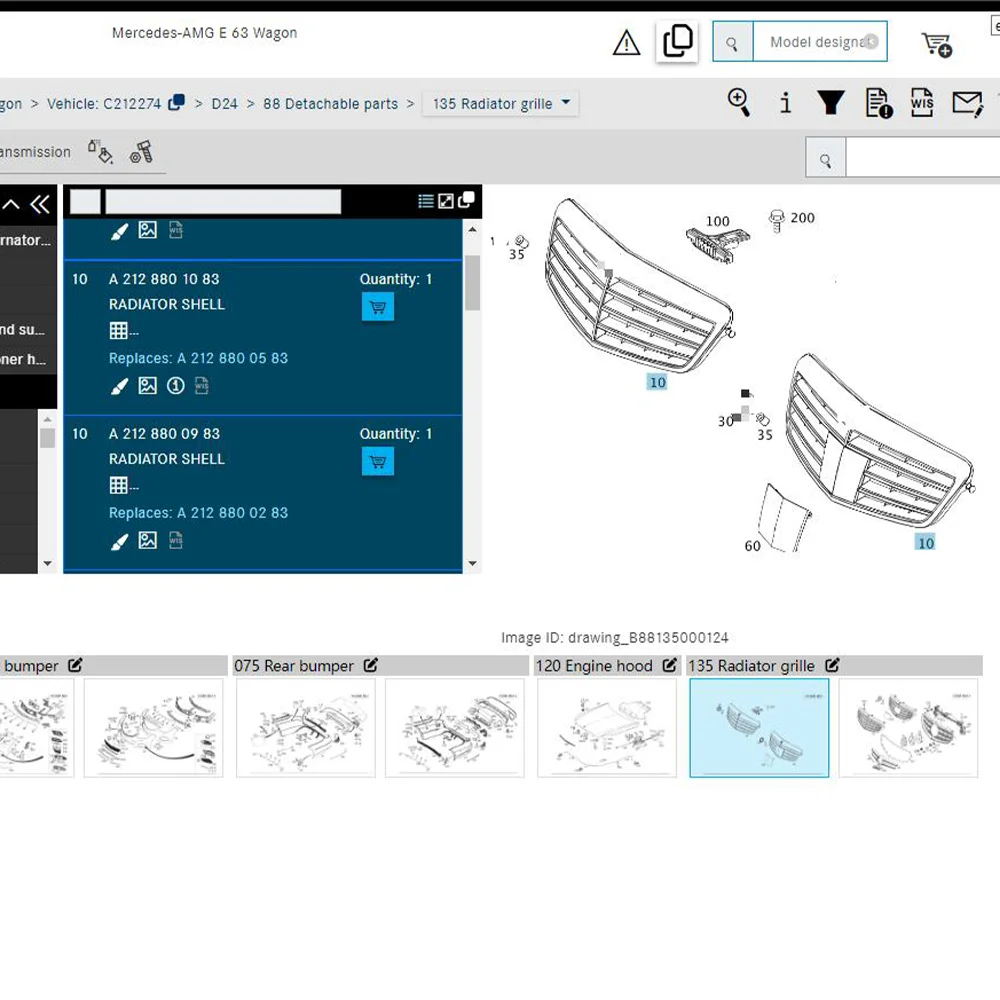
Task: Click paint brush icon for A 212 880 09 83
Action: tap(119, 542)
